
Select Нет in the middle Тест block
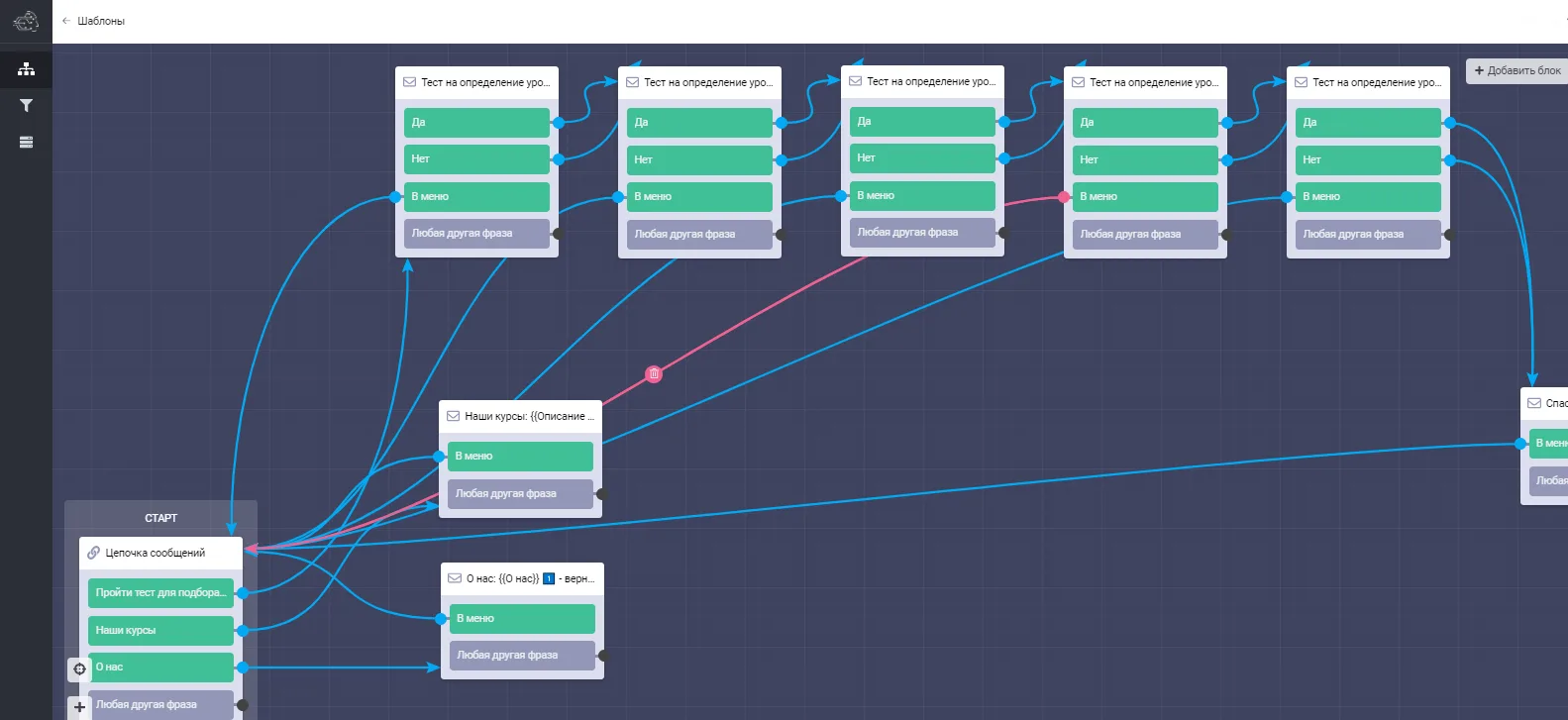tap(922, 158)
